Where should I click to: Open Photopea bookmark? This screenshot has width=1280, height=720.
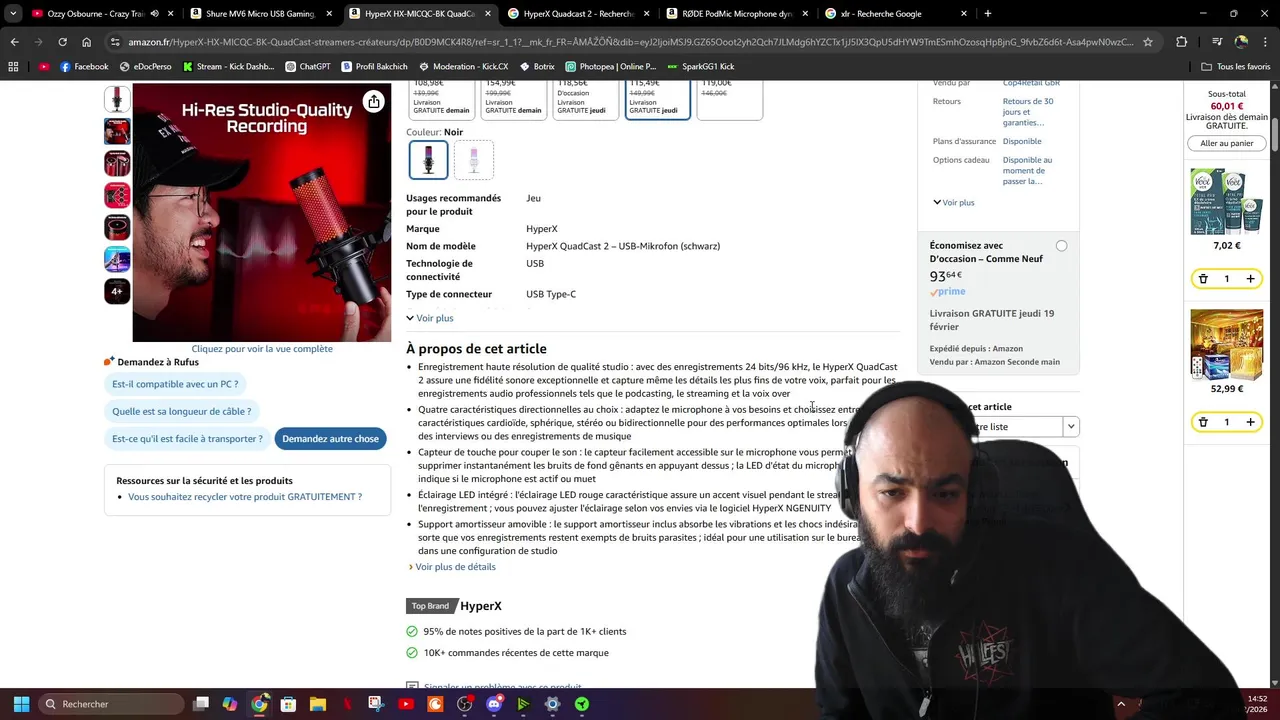pyautogui.click(x=611, y=66)
